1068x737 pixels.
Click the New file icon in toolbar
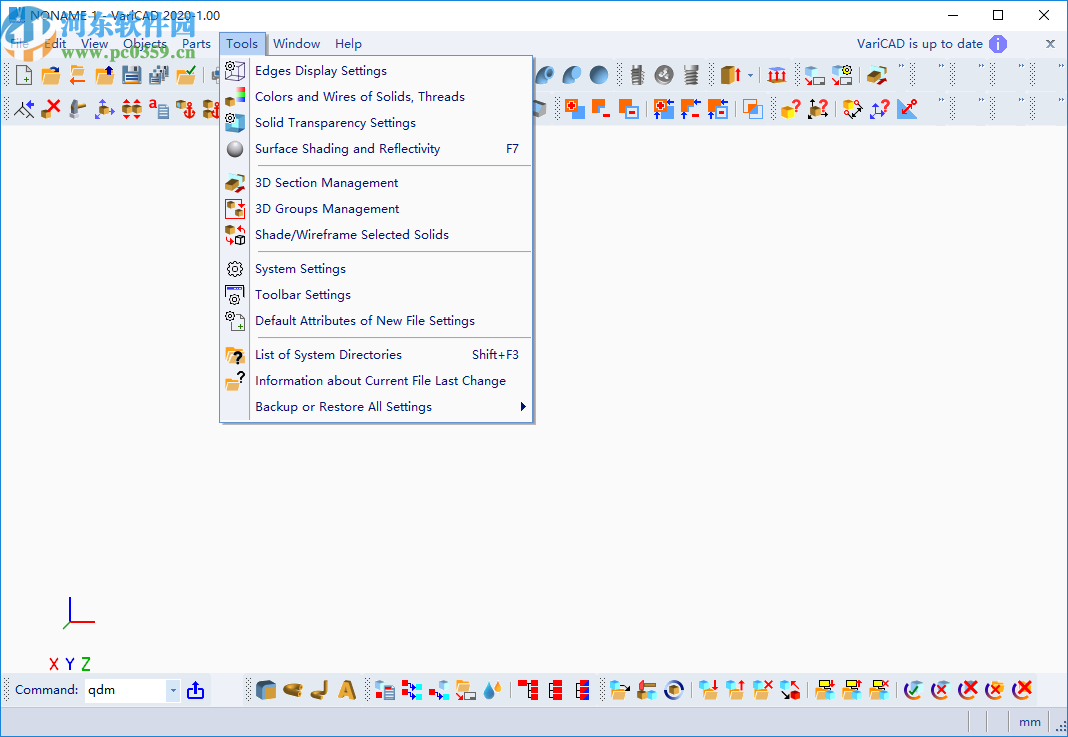(x=24, y=75)
